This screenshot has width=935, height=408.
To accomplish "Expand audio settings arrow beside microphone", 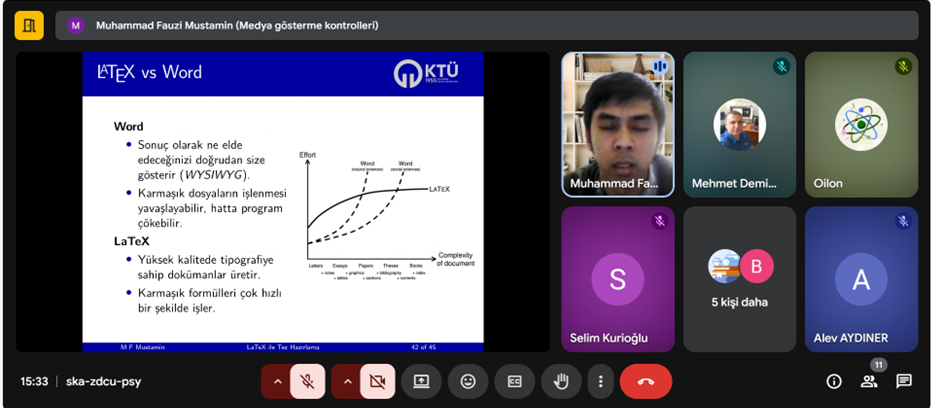I will point(278,381).
